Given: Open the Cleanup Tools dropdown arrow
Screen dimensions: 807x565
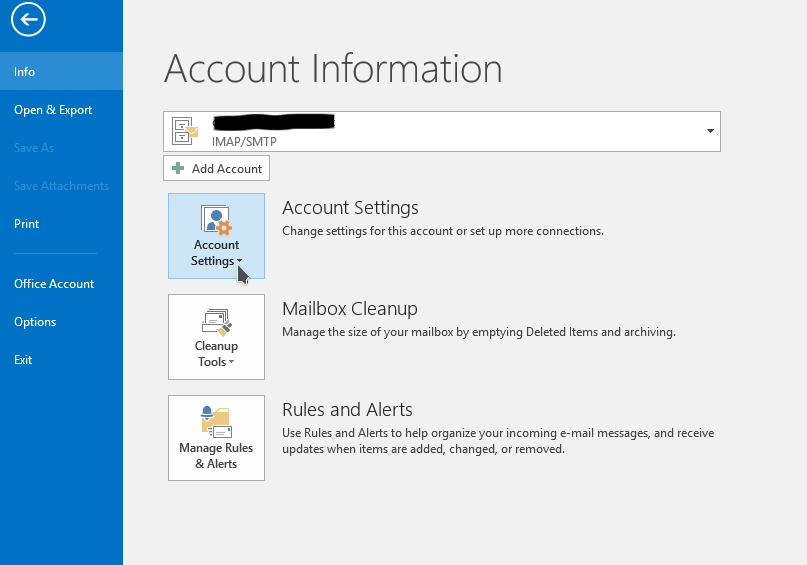Looking at the screenshot, I should (232, 363).
